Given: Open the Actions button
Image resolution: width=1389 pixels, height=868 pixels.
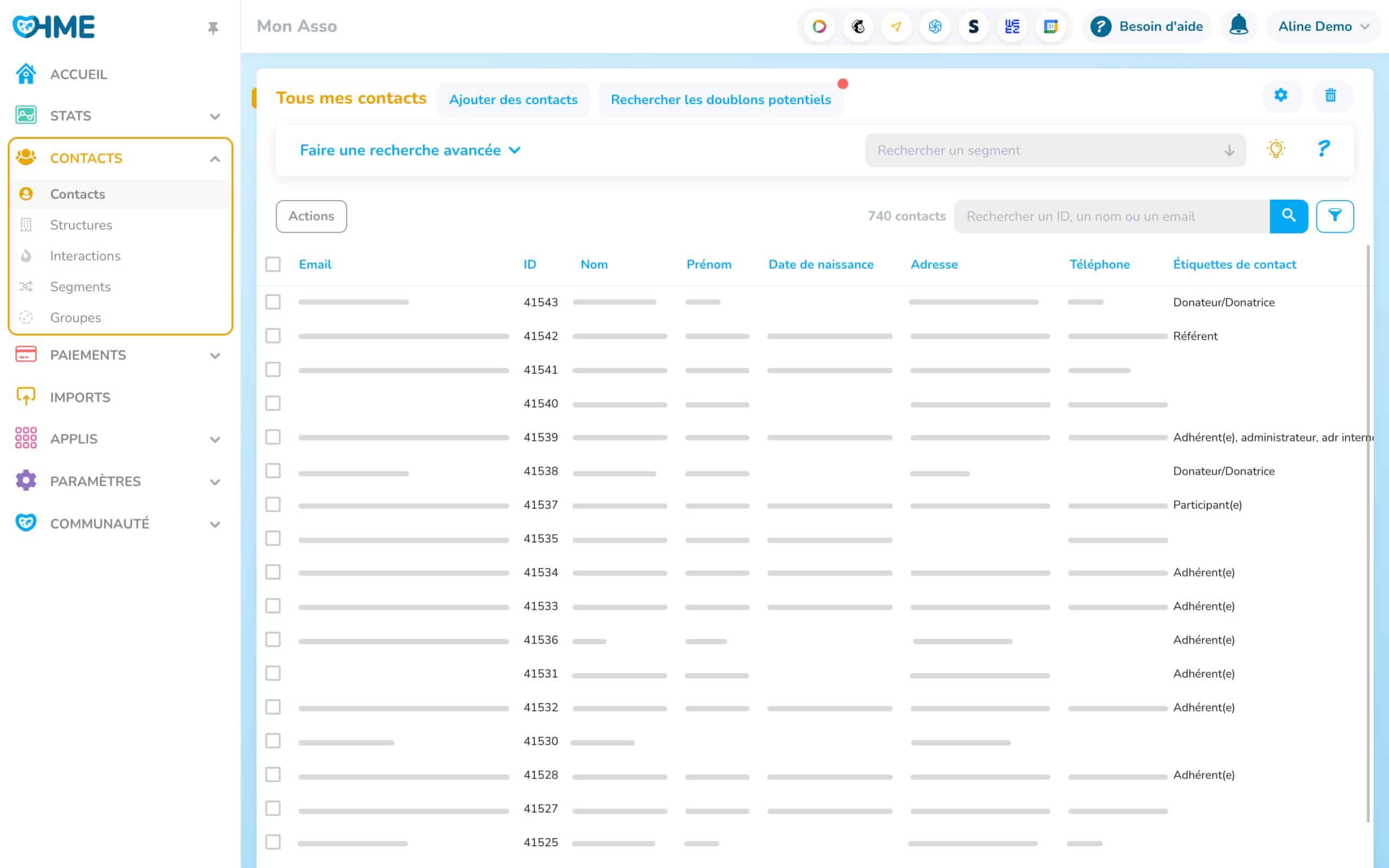Looking at the screenshot, I should click(311, 216).
